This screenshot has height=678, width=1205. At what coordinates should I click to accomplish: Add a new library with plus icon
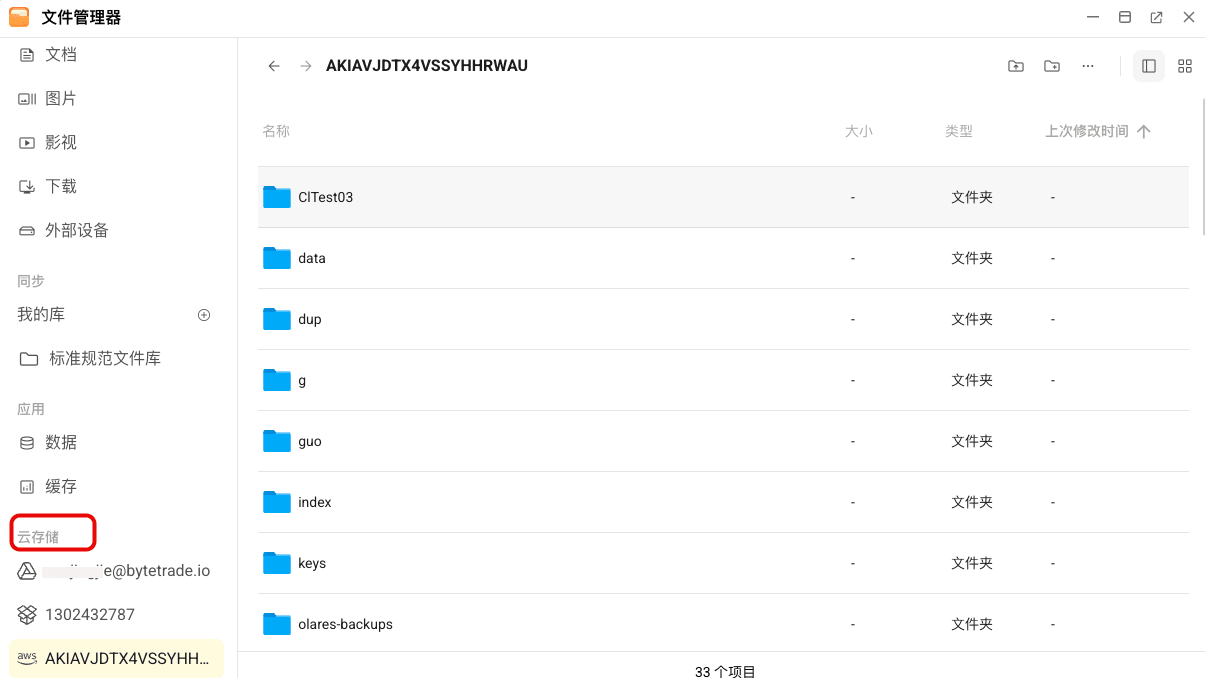point(204,315)
